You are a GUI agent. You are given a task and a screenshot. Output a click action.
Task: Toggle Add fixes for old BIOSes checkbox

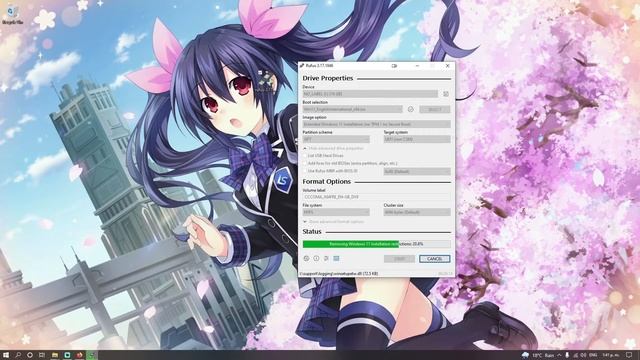pos(305,163)
